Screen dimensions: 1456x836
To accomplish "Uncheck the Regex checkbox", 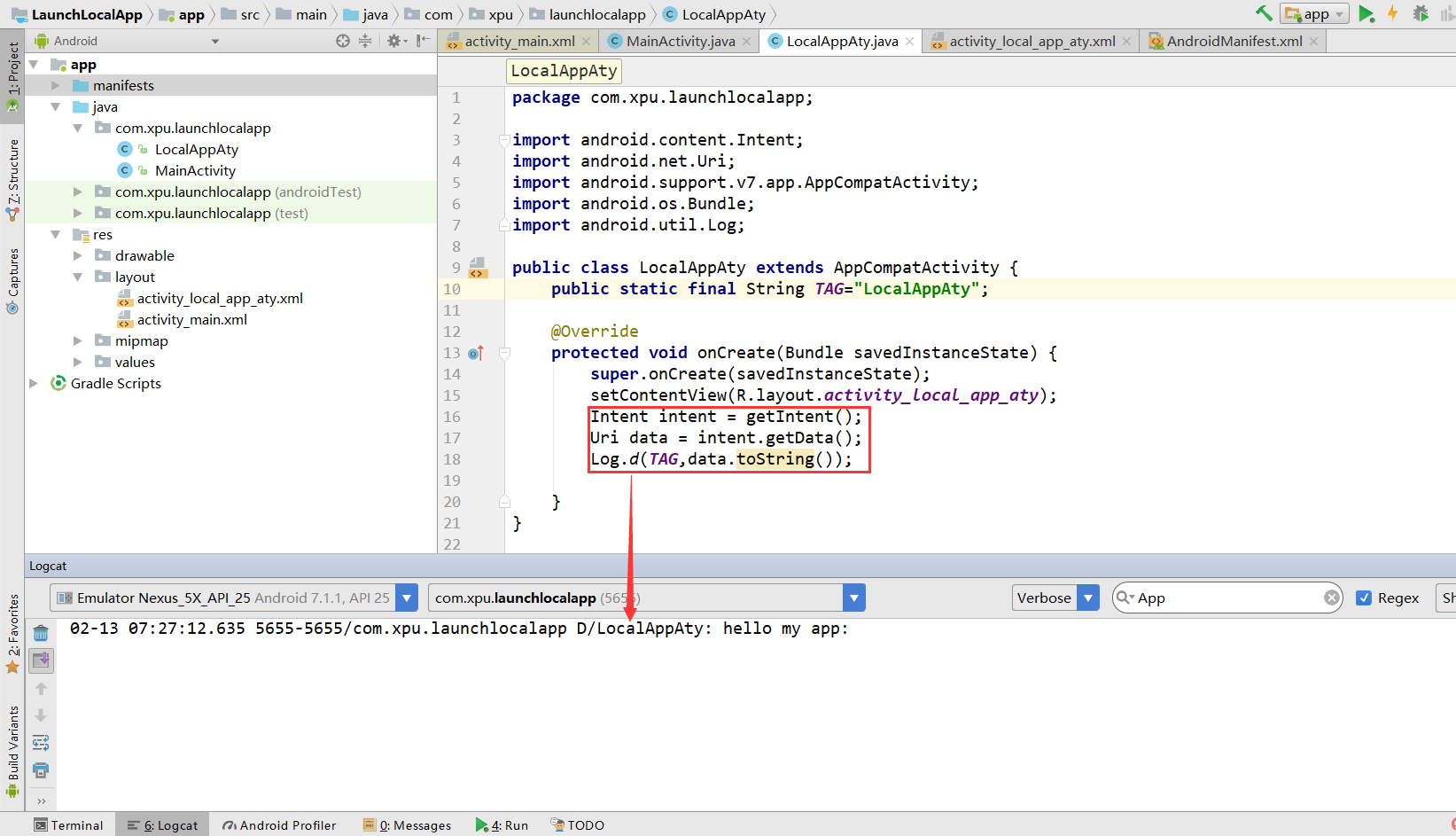I will coord(1364,598).
